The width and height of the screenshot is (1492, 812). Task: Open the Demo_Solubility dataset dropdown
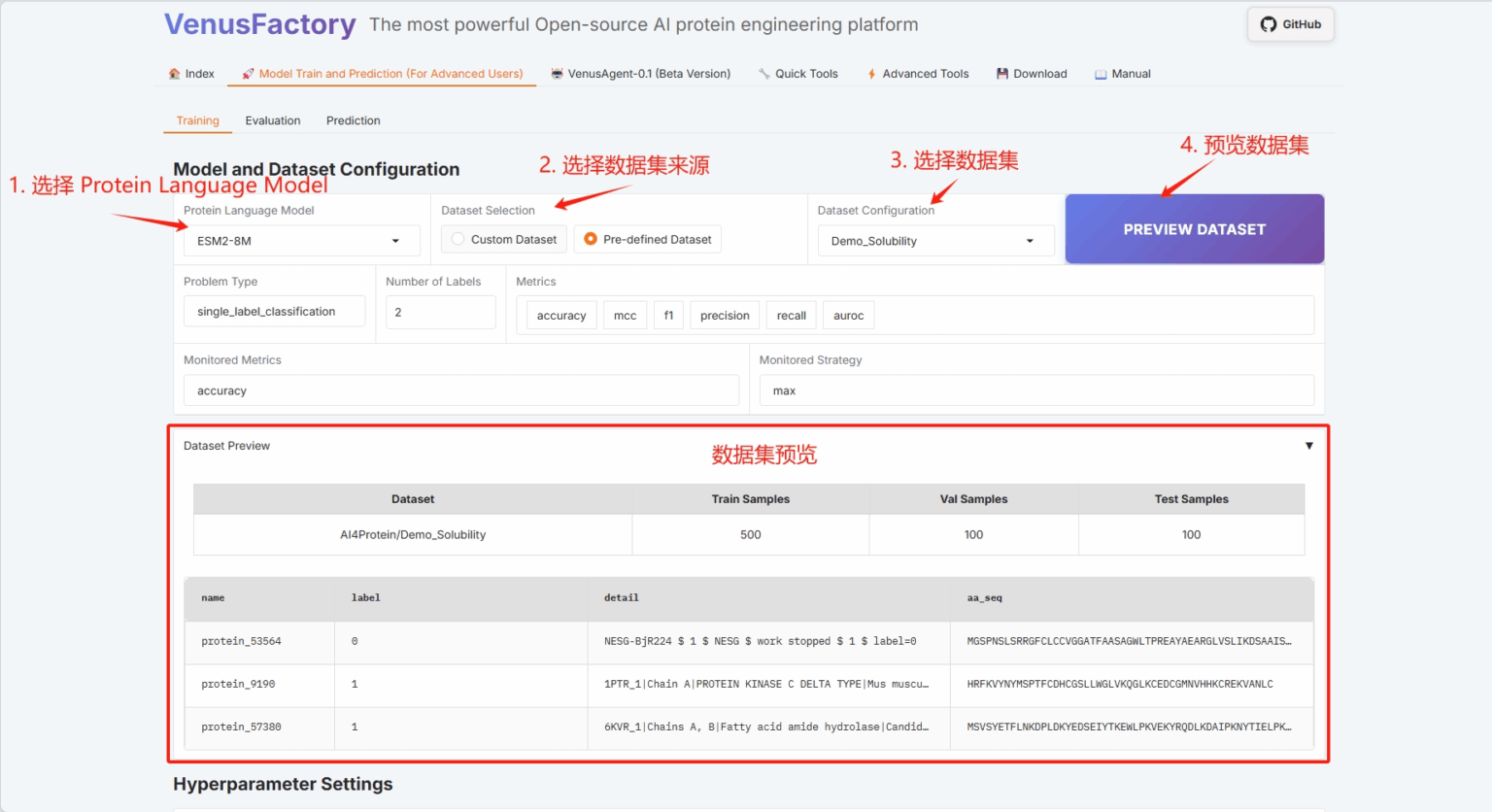pyautogui.click(x=934, y=240)
